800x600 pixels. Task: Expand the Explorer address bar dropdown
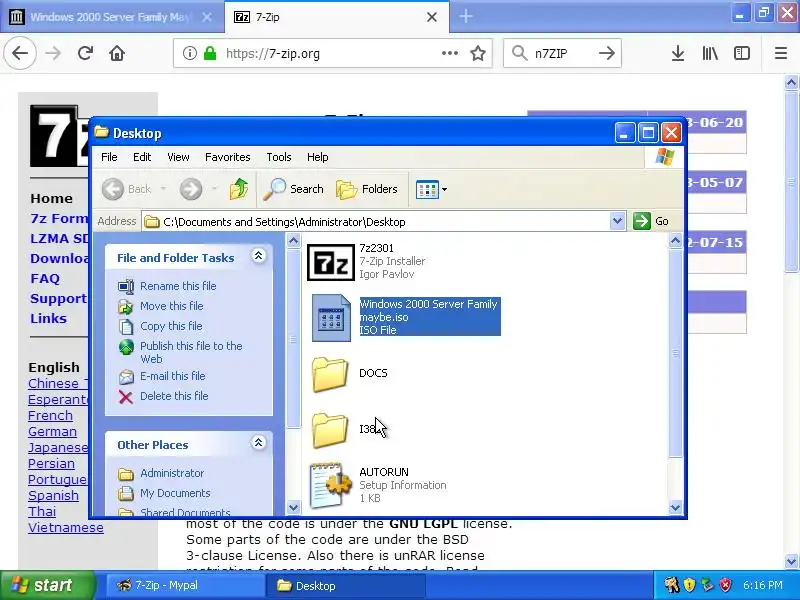617,221
